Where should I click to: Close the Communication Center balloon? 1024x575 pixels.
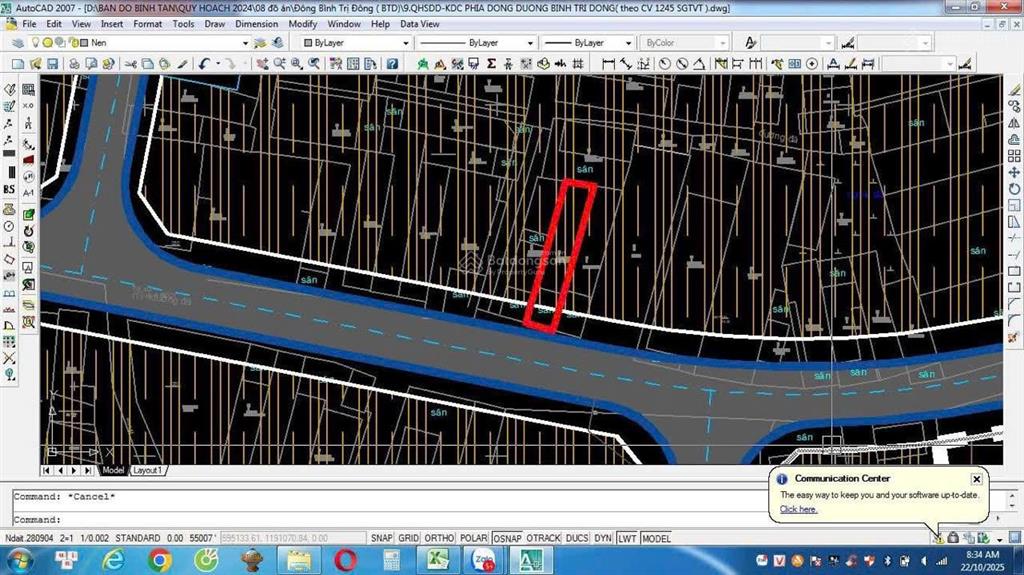976,479
